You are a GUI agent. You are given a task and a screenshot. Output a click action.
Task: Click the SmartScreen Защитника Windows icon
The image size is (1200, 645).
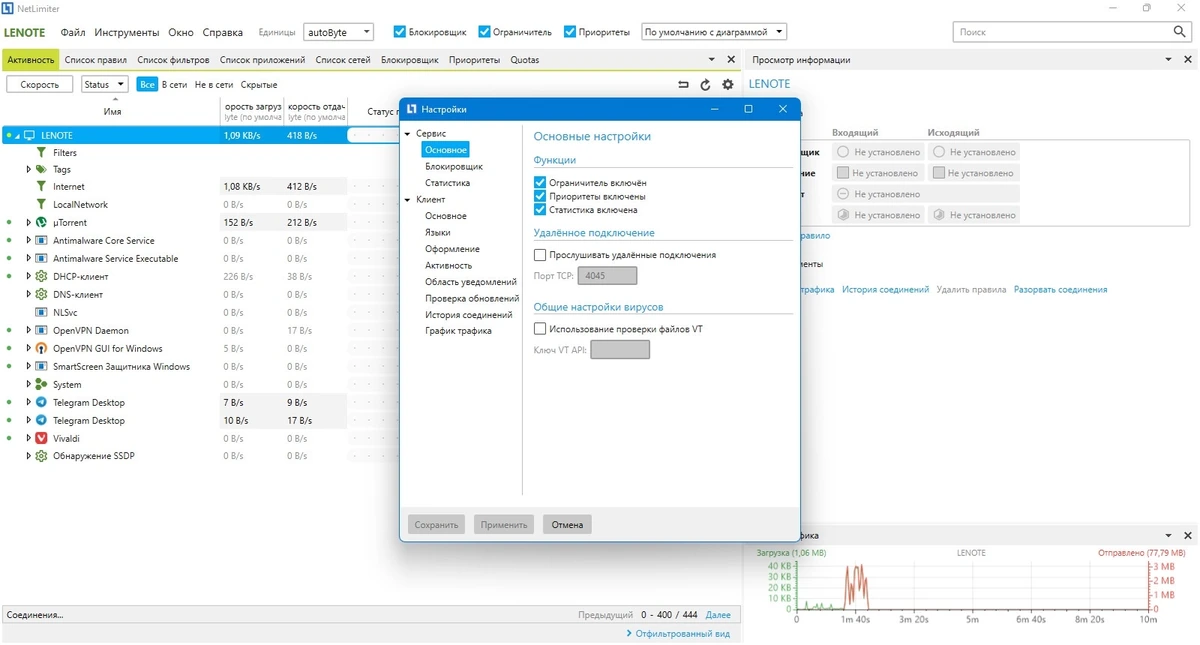tap(41, 366)
